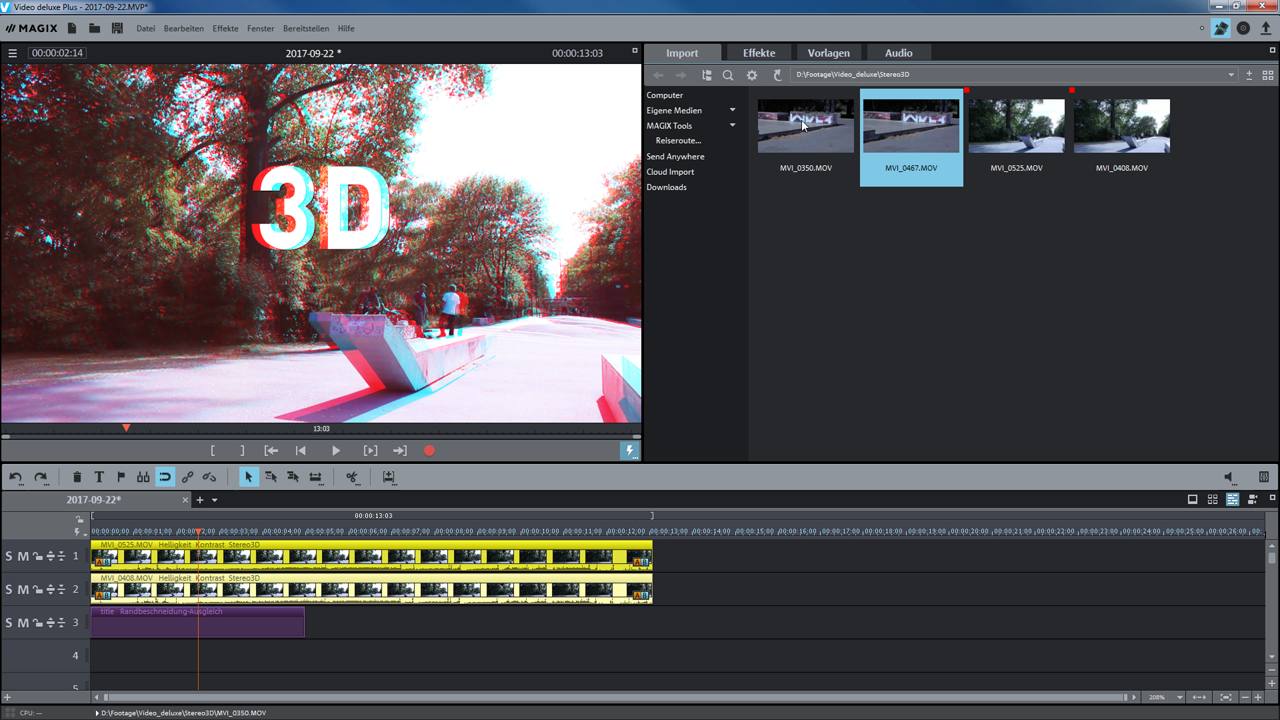Open the monitor hamburger menu
1280x720 pixels.
pyautogui.click(x=13, y=53)
